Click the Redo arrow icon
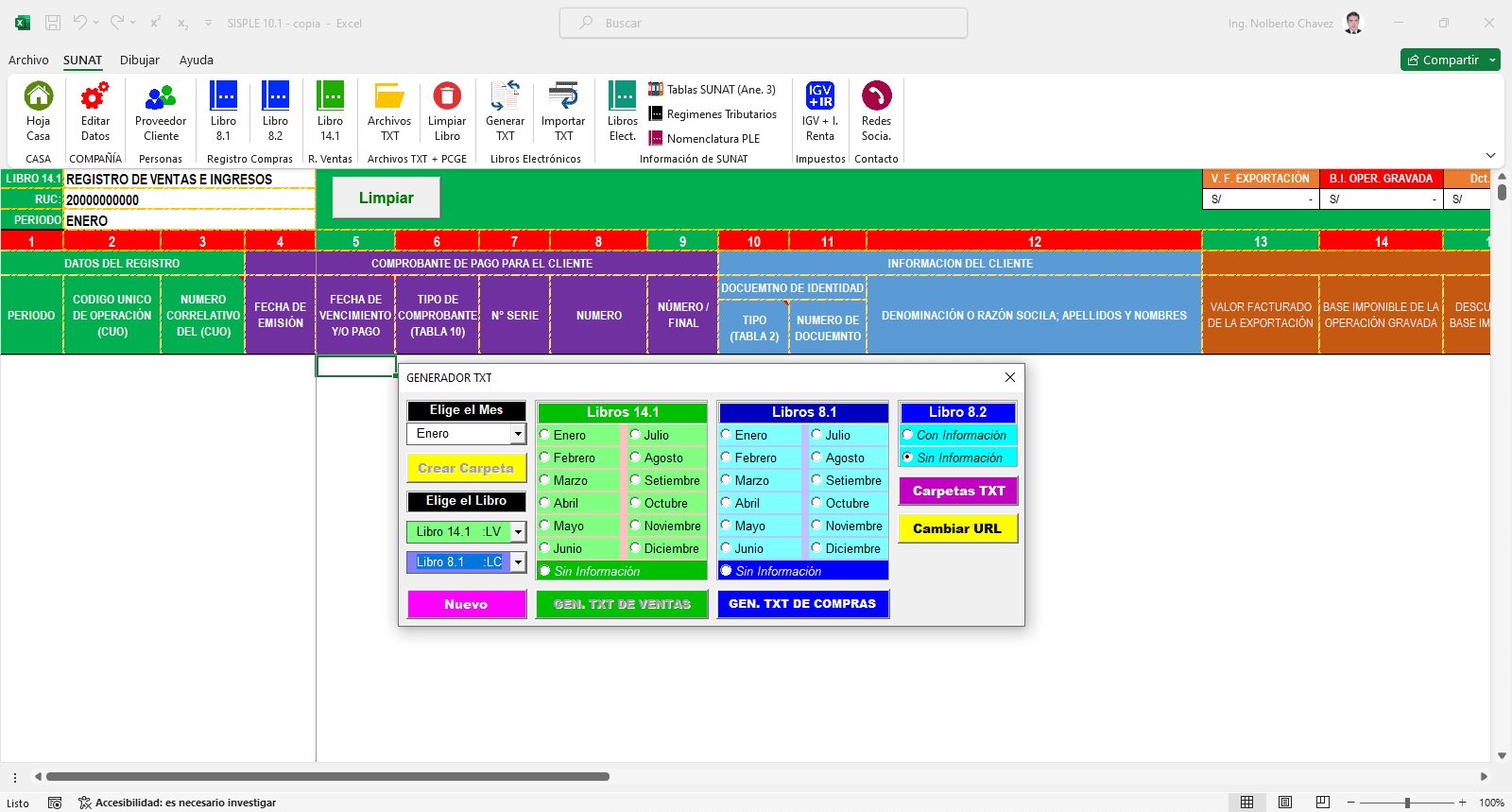Screen dimensions: 1512x812 click(x=116, y=22)
